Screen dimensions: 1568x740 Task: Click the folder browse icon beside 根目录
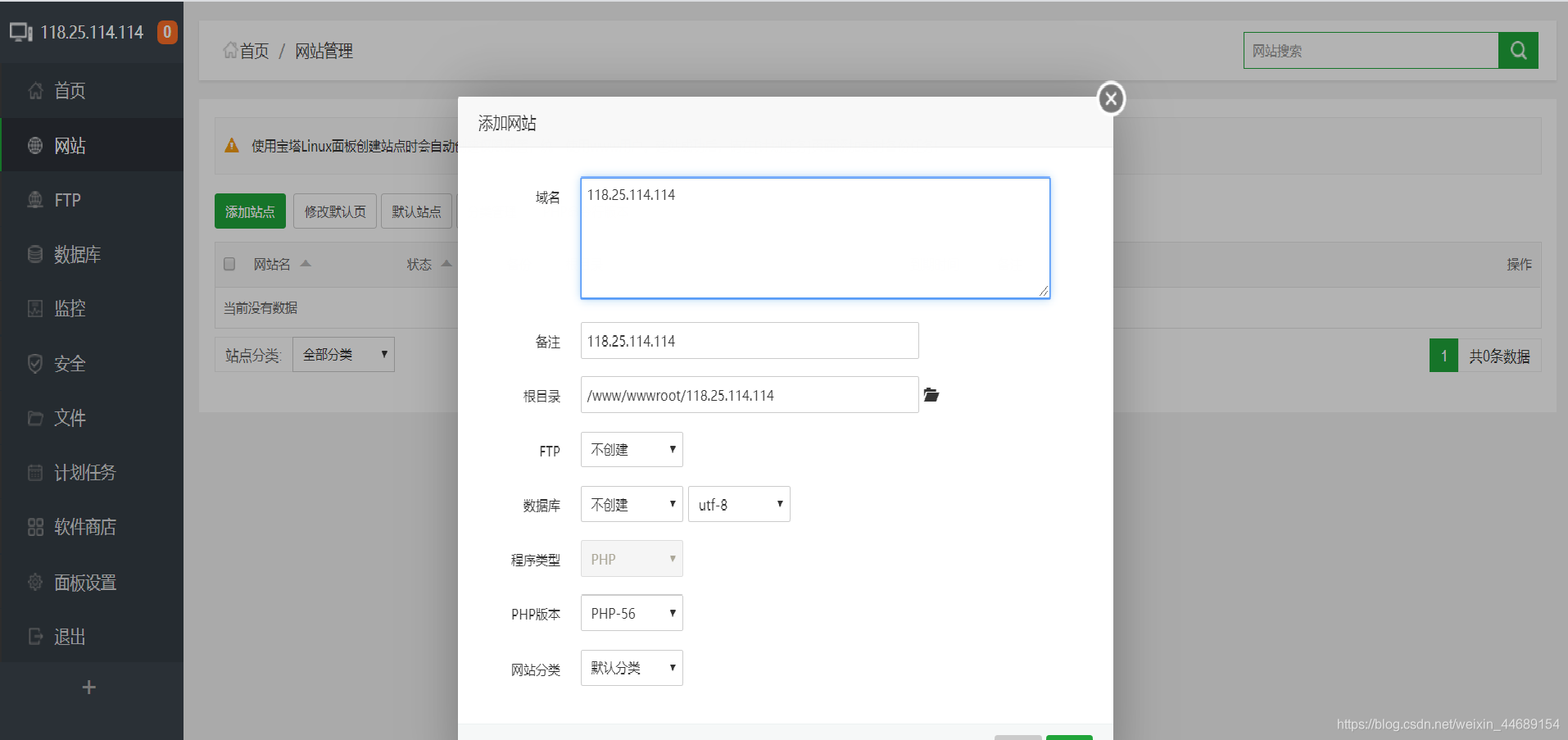(x=931, y=395)
